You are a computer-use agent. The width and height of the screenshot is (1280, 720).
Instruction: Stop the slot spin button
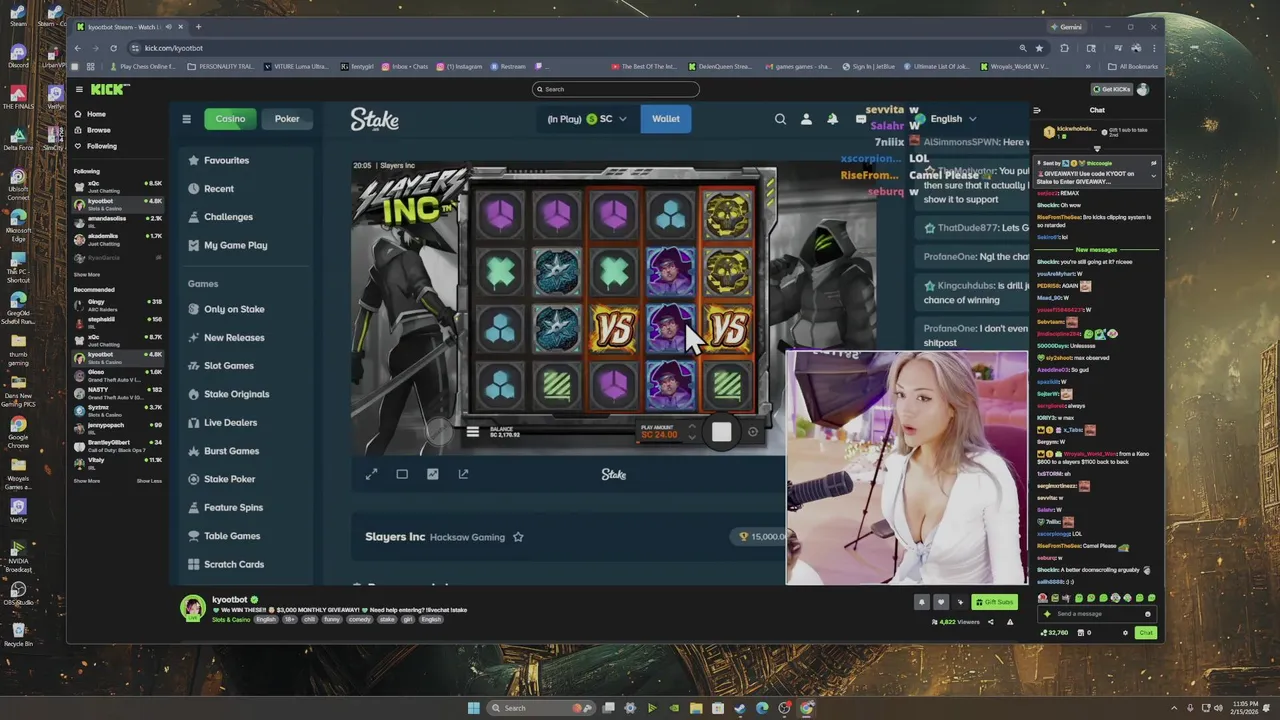pos(721,432)
